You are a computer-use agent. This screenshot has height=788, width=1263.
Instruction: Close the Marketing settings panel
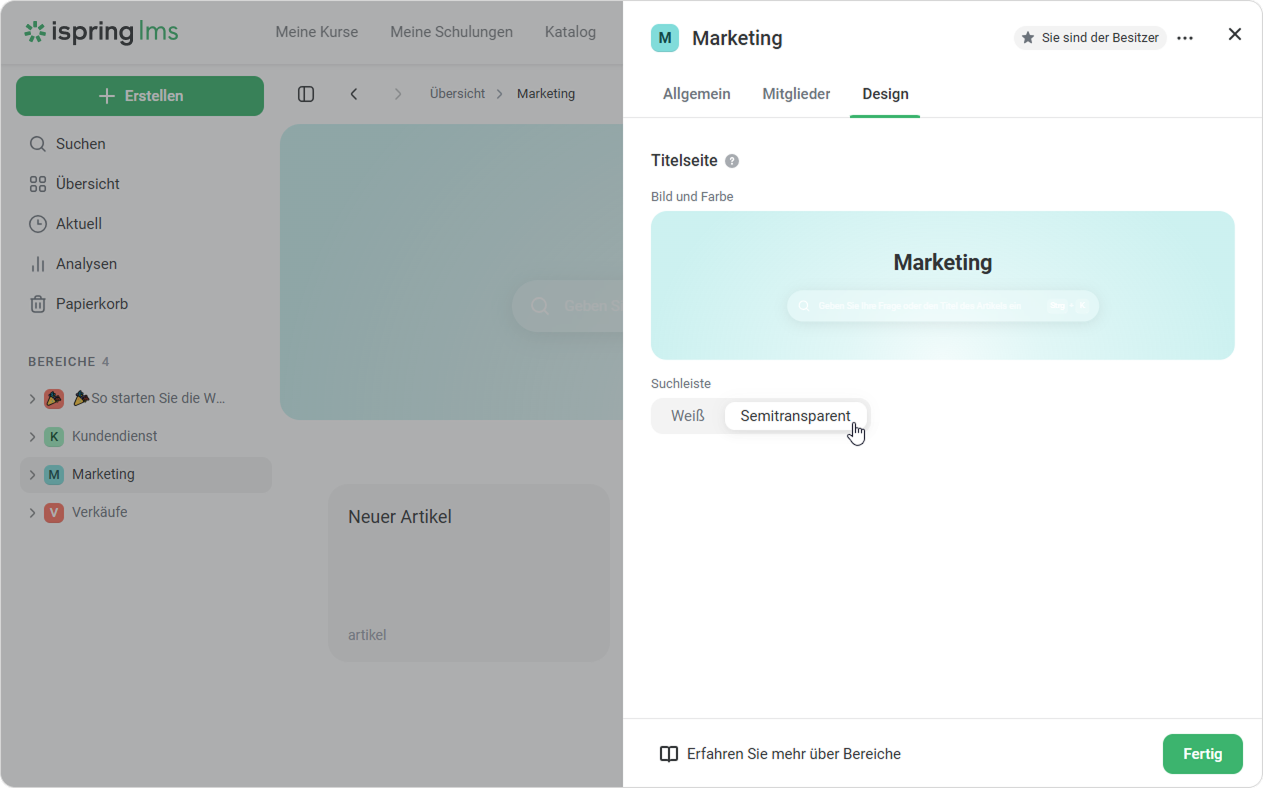pyautogui.click(x=1235, y=34)
